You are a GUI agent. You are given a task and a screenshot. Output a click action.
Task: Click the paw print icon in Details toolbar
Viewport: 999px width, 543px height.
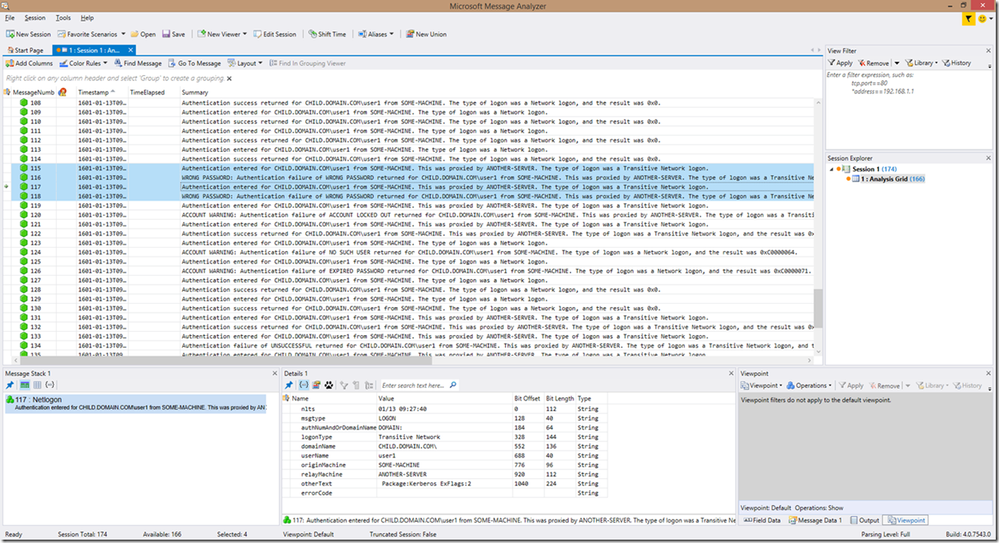click(329, 385)
